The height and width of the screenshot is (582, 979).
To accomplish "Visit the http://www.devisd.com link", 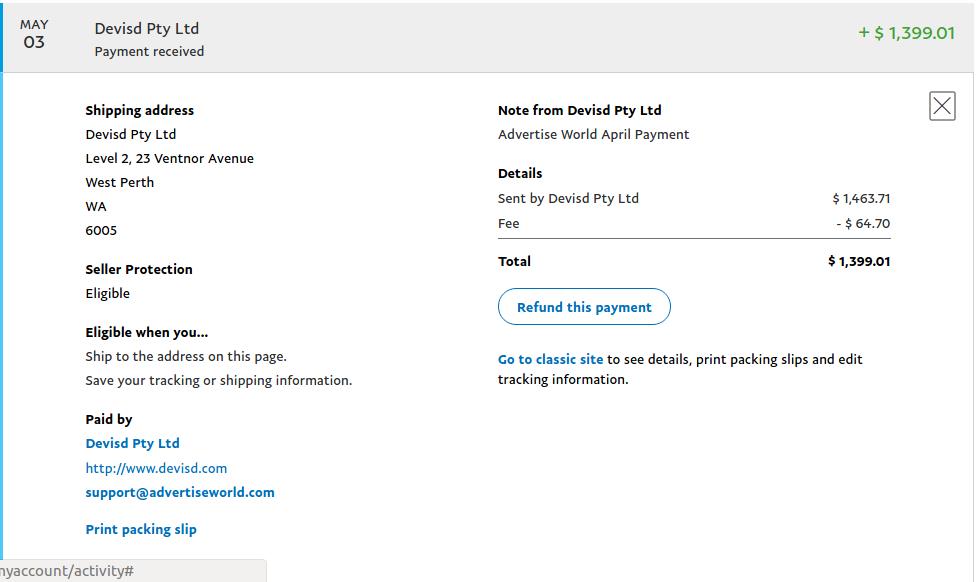I will (156, 468).
